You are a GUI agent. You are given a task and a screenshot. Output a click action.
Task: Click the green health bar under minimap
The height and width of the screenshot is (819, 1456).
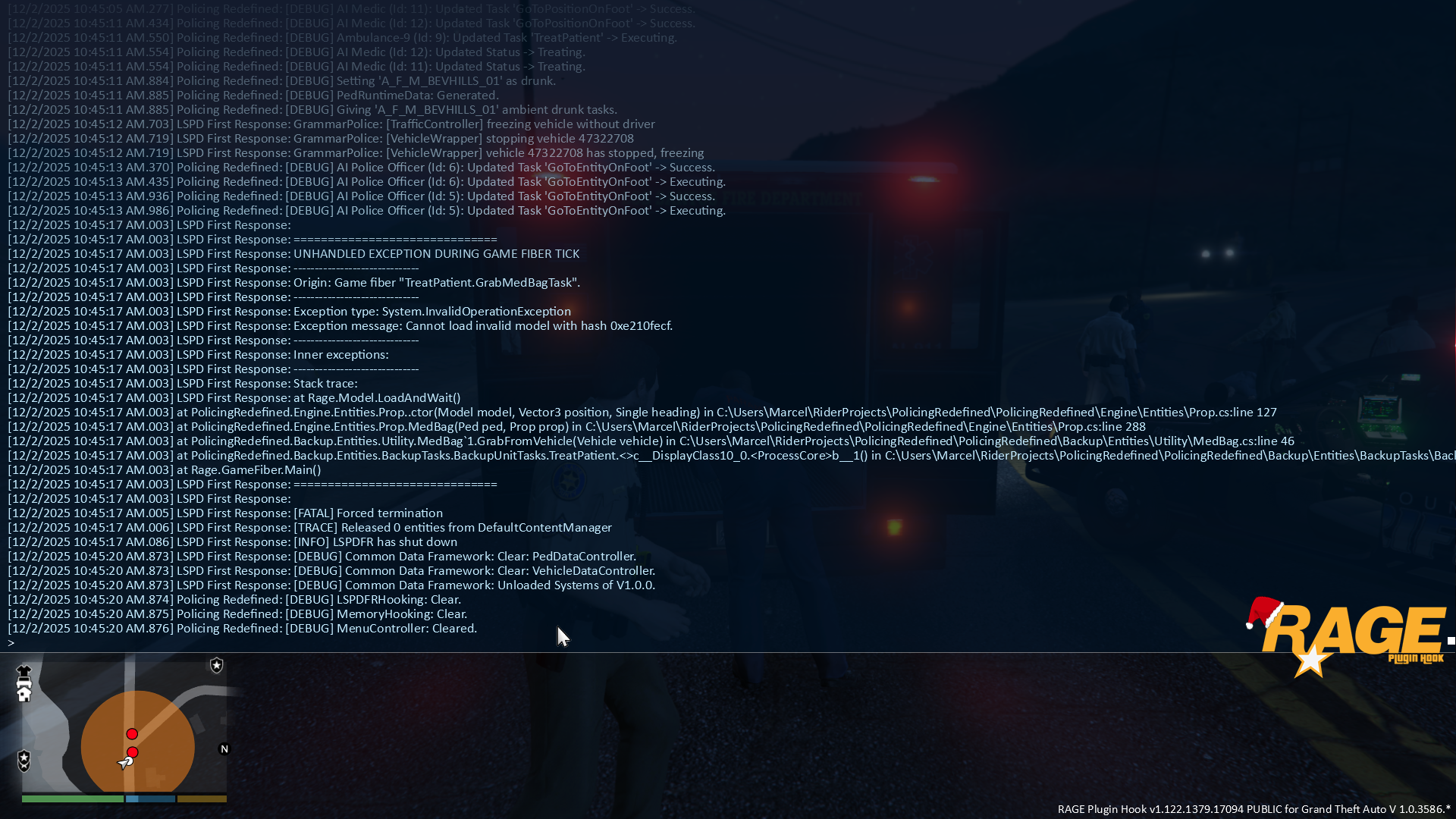pyautogui.click(x=73, y=799)
